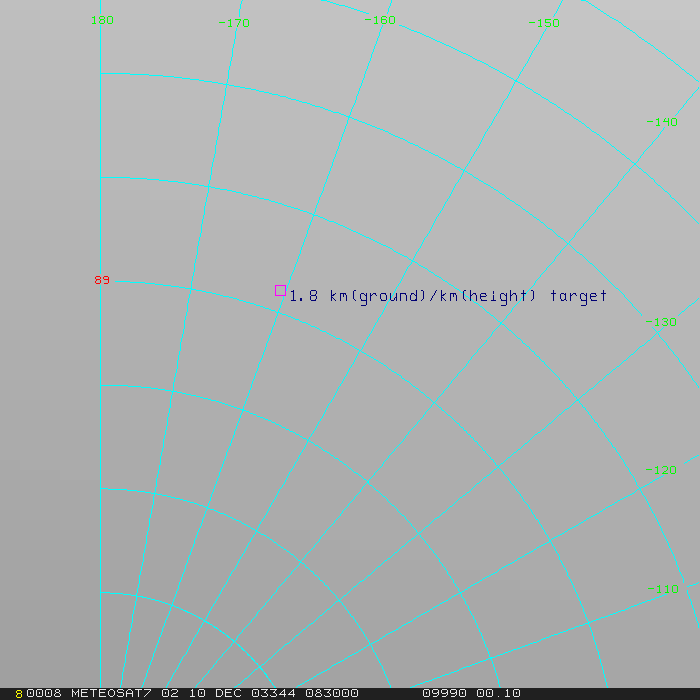Click the '10 DEC 03344' date text
The height and width of the screenshot is (700, 700).
point(242,693)
